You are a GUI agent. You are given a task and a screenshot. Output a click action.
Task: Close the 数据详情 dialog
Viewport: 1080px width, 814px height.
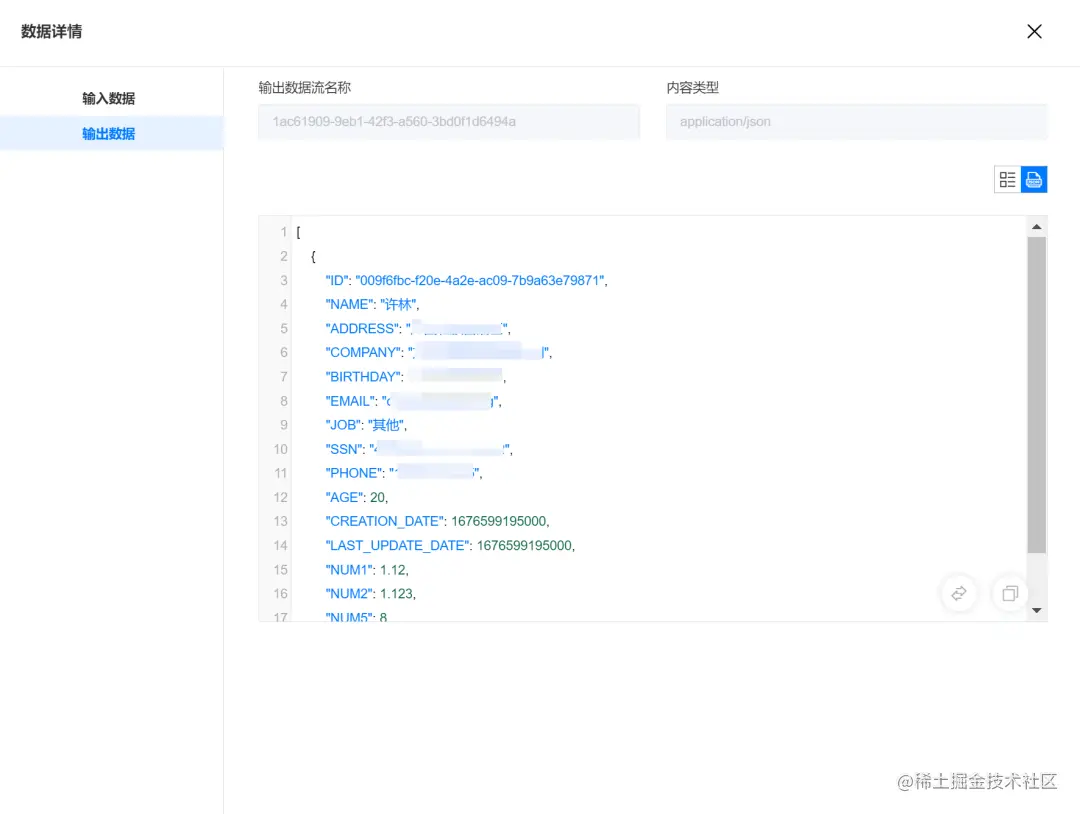pyautogui.click(x=1034, y=32)
